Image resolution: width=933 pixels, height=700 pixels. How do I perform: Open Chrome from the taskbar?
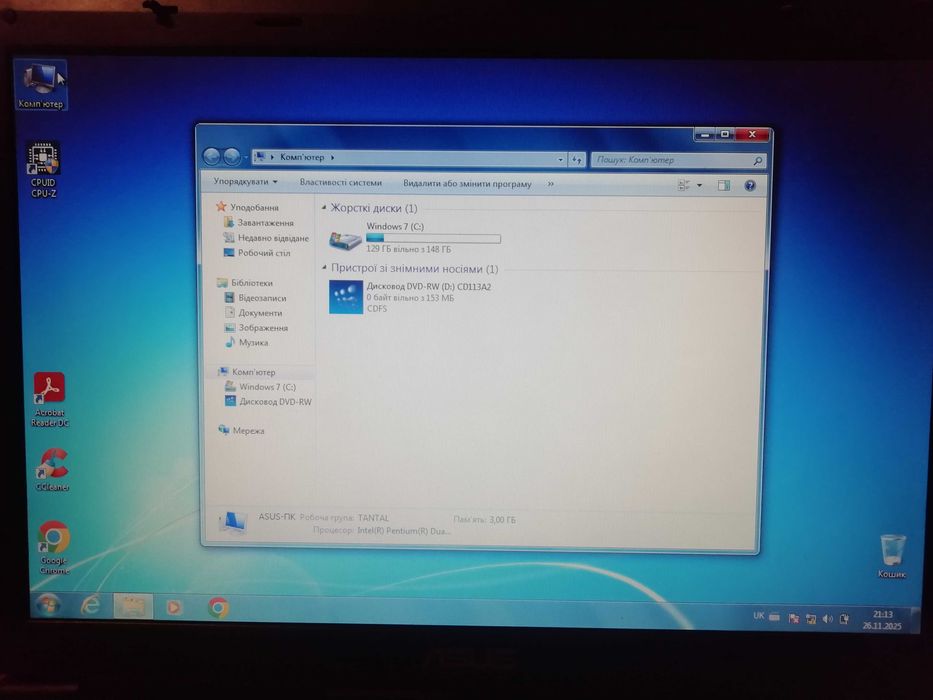218,608
